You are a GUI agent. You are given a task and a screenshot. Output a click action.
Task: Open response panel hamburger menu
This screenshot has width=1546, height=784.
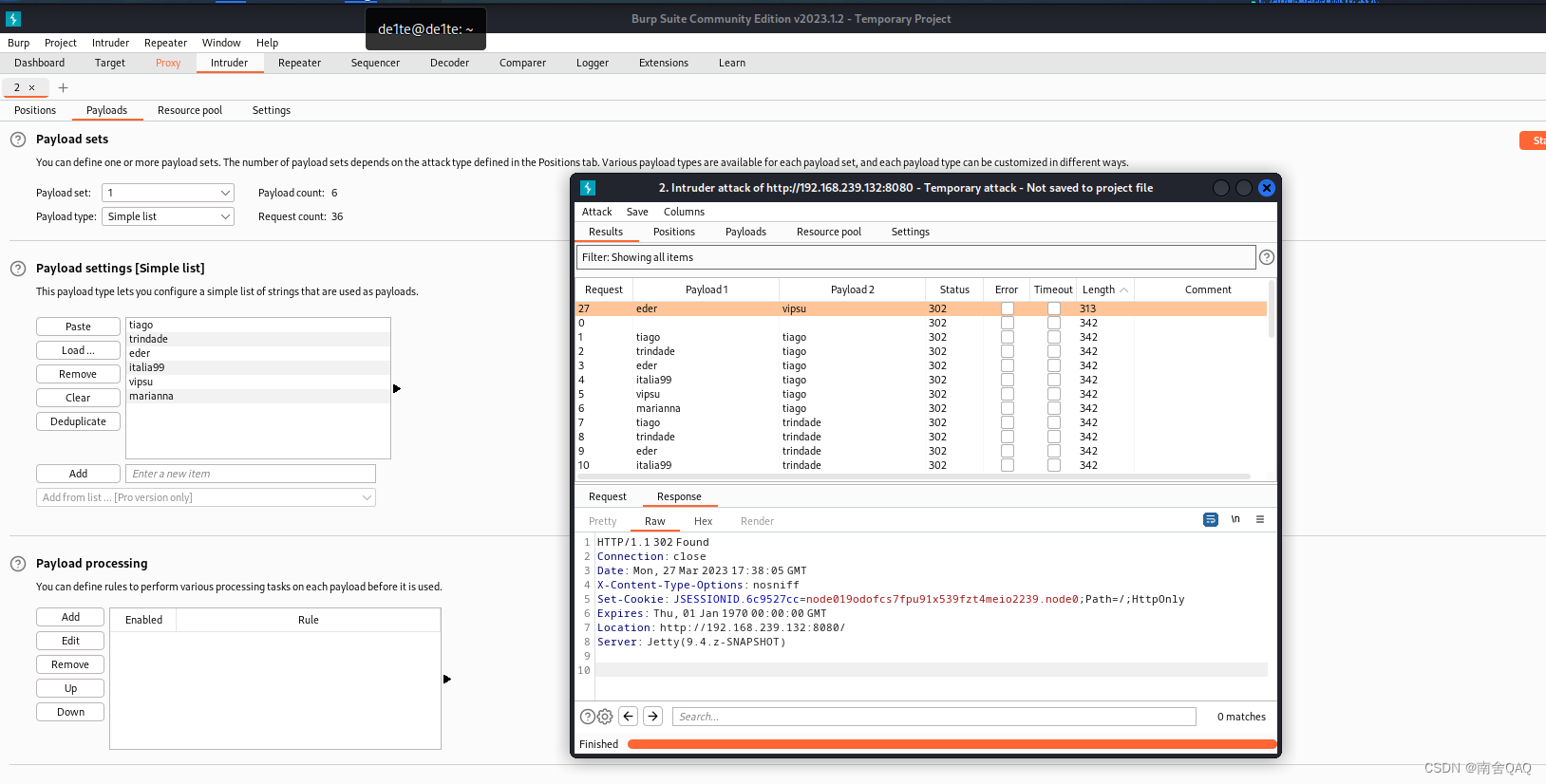1260,520
